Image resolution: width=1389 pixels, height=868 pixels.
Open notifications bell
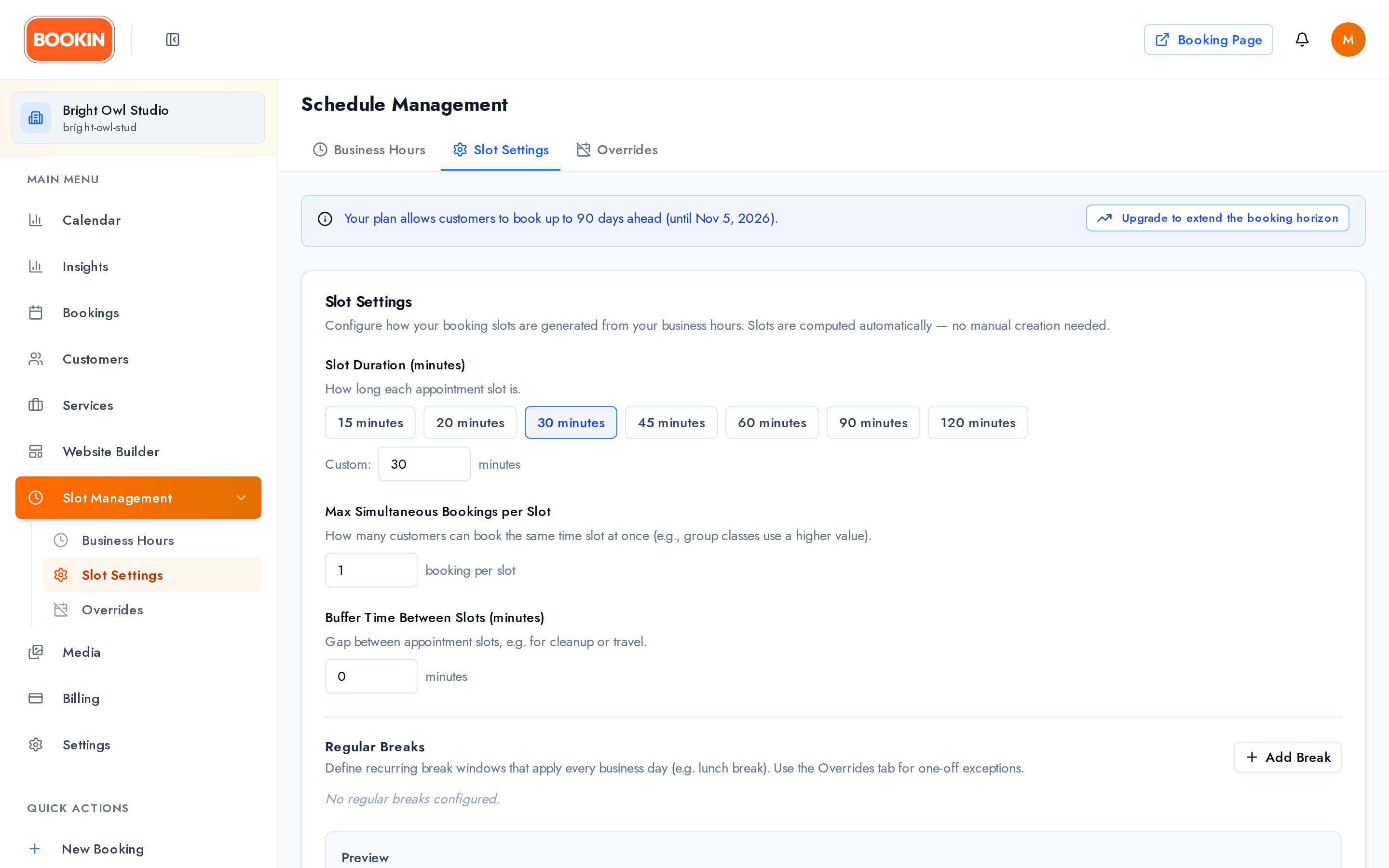click(1302, 40)
